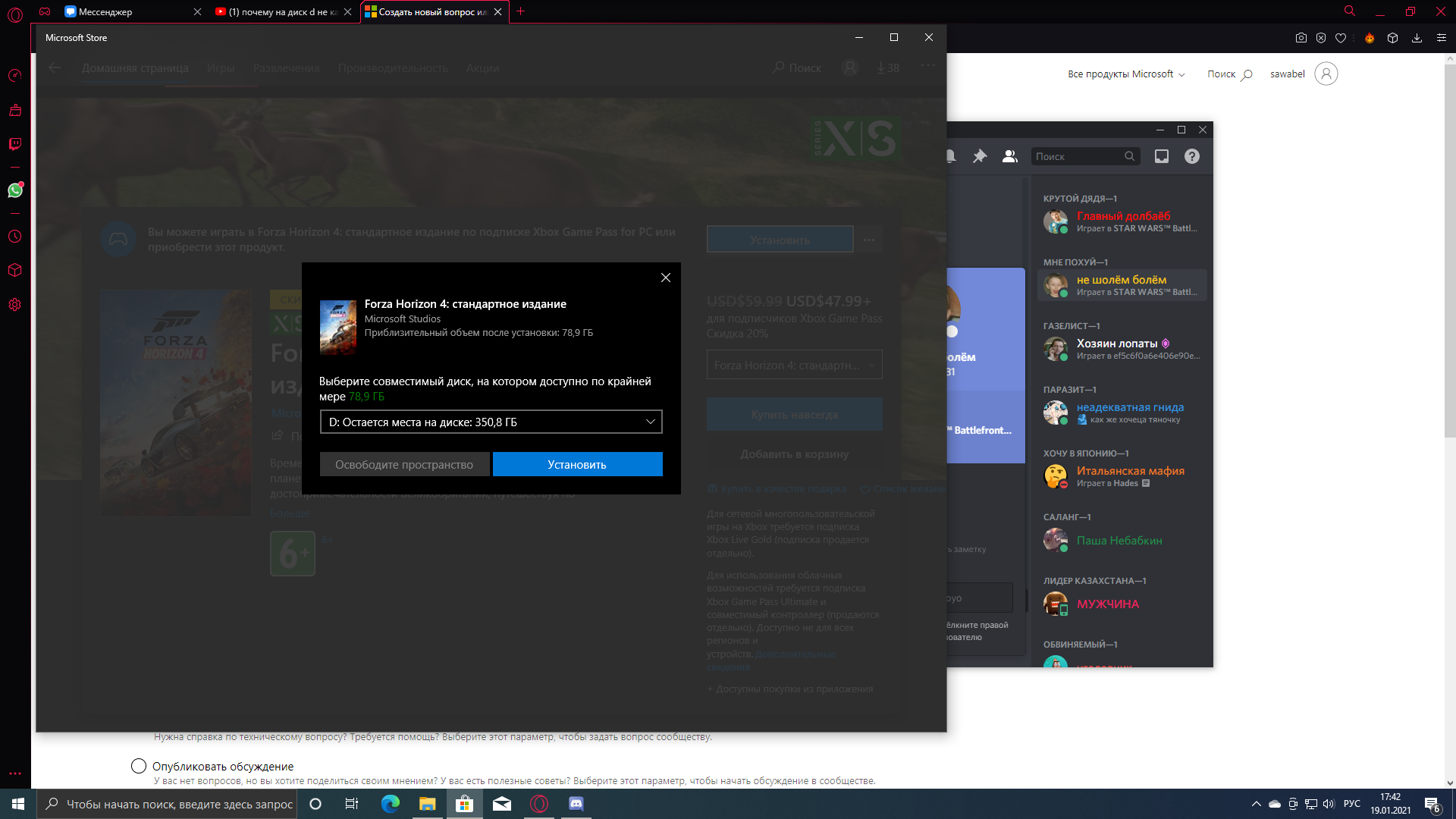Open Cortana circle on the taskbar

315,804
